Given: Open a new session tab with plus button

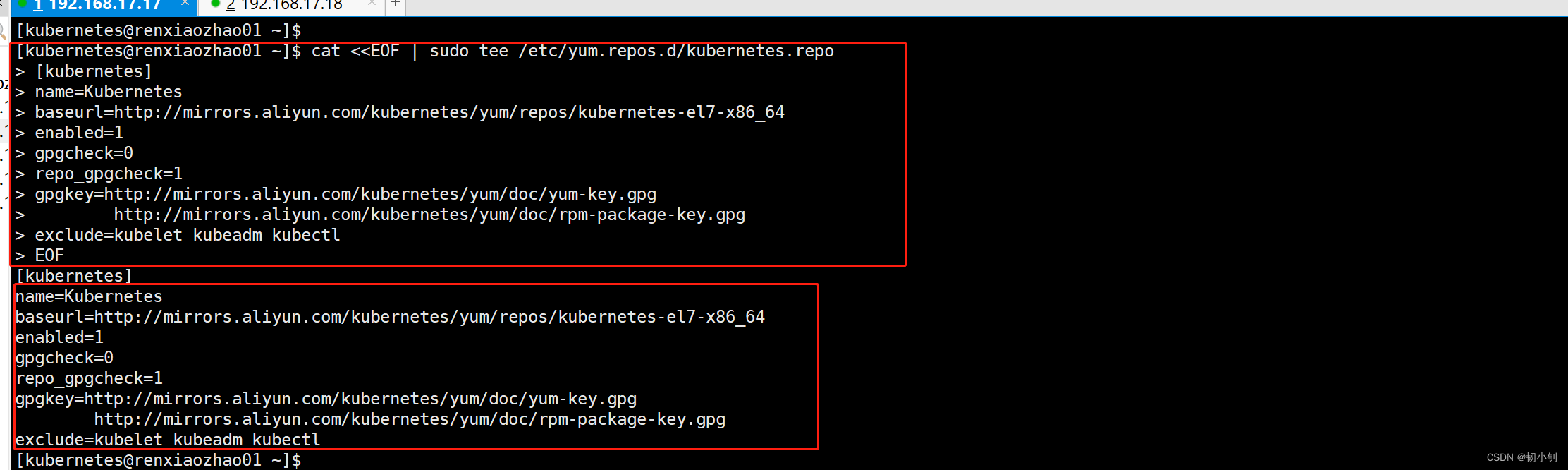Looking at the screenshot, I should pyautogui.click(x=396, y=4).
